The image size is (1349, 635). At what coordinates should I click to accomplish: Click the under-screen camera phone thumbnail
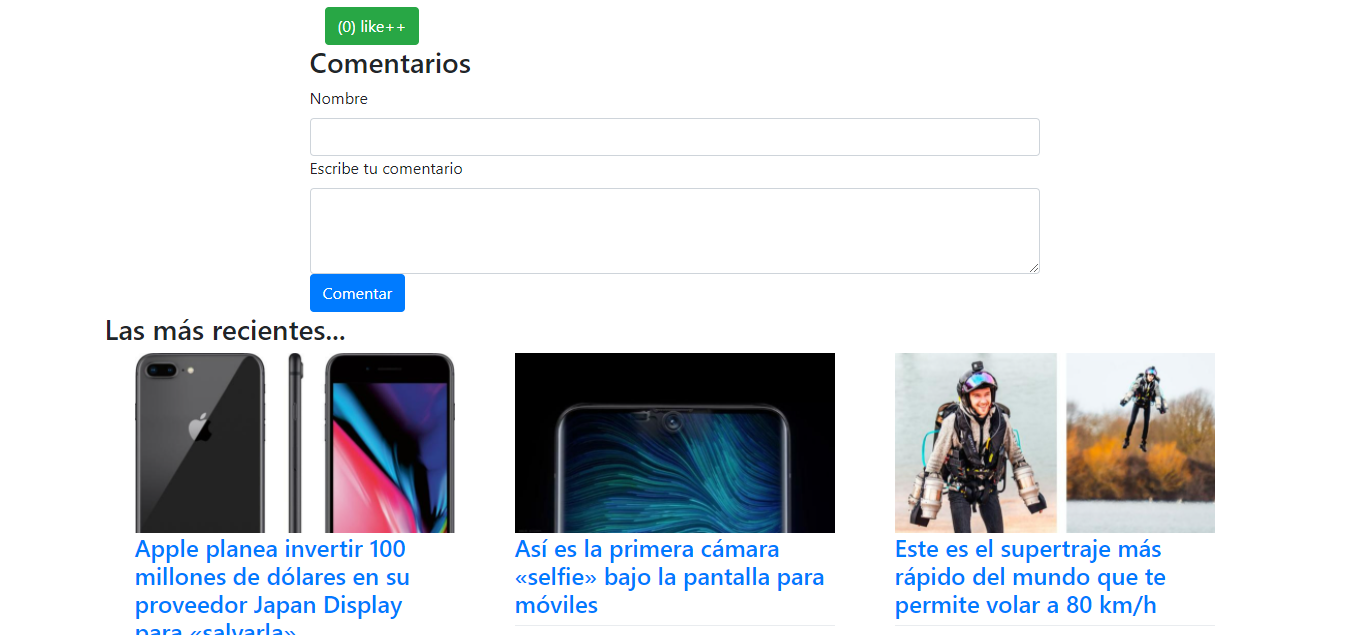click(x=675, y=443)
